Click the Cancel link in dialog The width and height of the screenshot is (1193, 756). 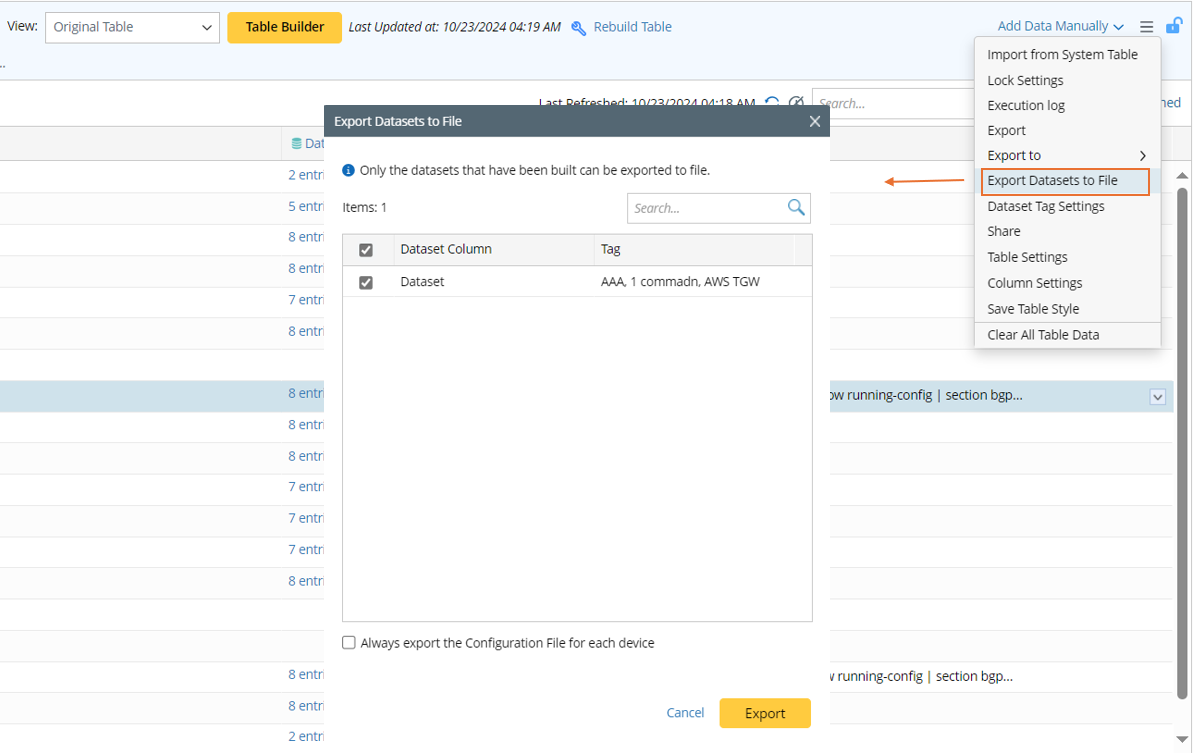pos(685,713)
